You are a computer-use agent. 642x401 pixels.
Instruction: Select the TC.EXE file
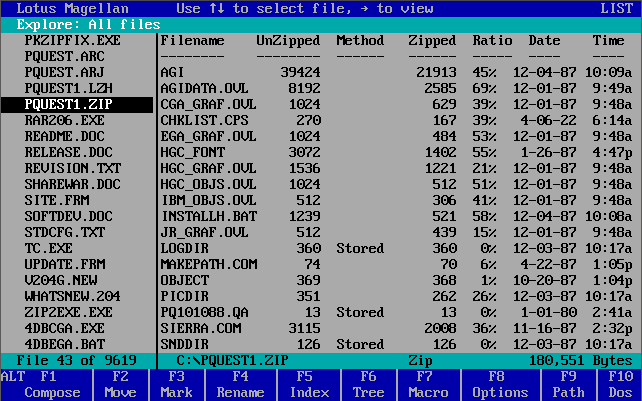pyautogui.click(x=49, y=247)
